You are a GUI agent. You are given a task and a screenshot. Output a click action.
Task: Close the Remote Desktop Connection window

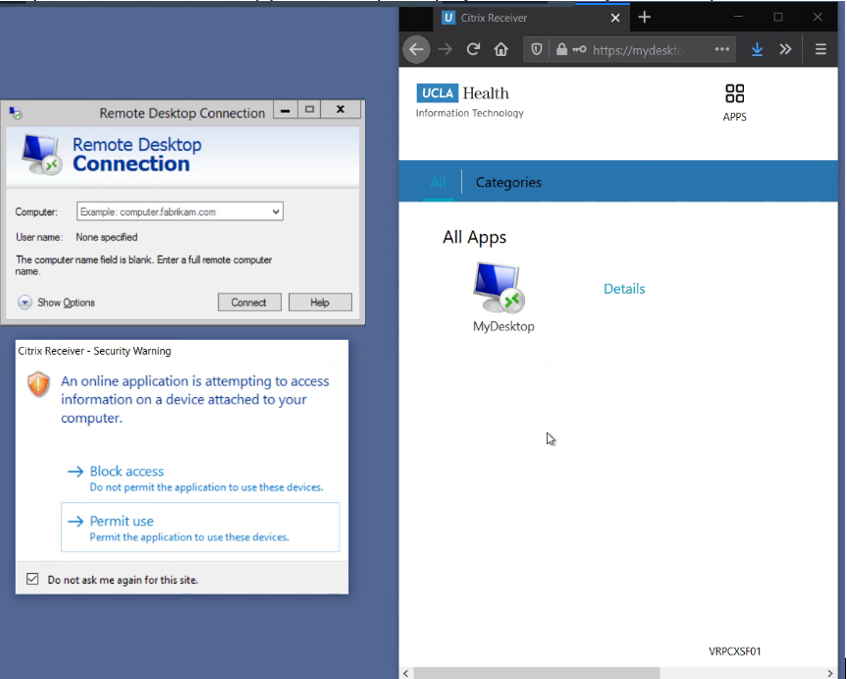[x=340, y=110]
